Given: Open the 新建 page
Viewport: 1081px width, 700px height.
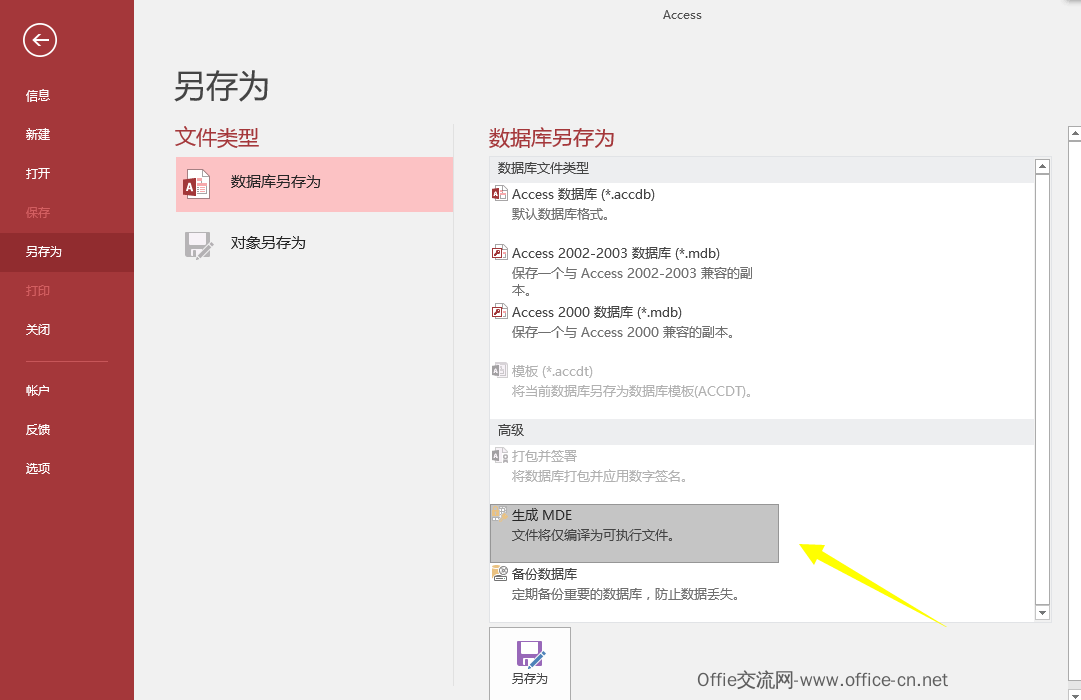Looking at the screenshot, I should pyautogui.click(x=67, y=134).
